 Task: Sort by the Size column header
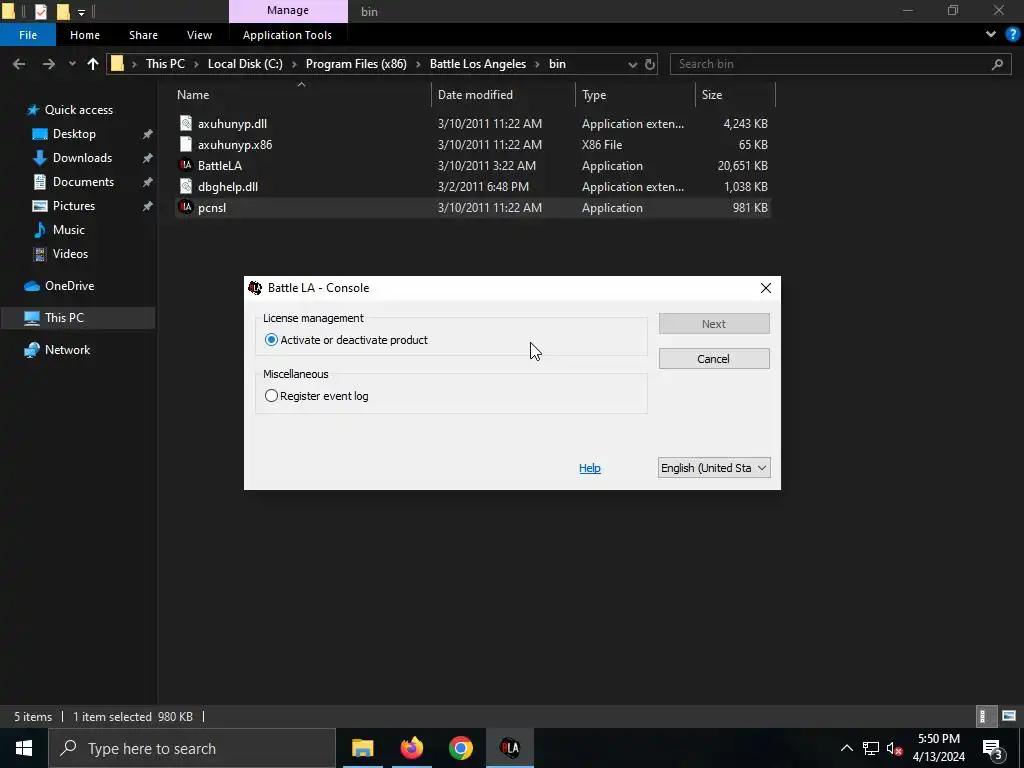711,95
